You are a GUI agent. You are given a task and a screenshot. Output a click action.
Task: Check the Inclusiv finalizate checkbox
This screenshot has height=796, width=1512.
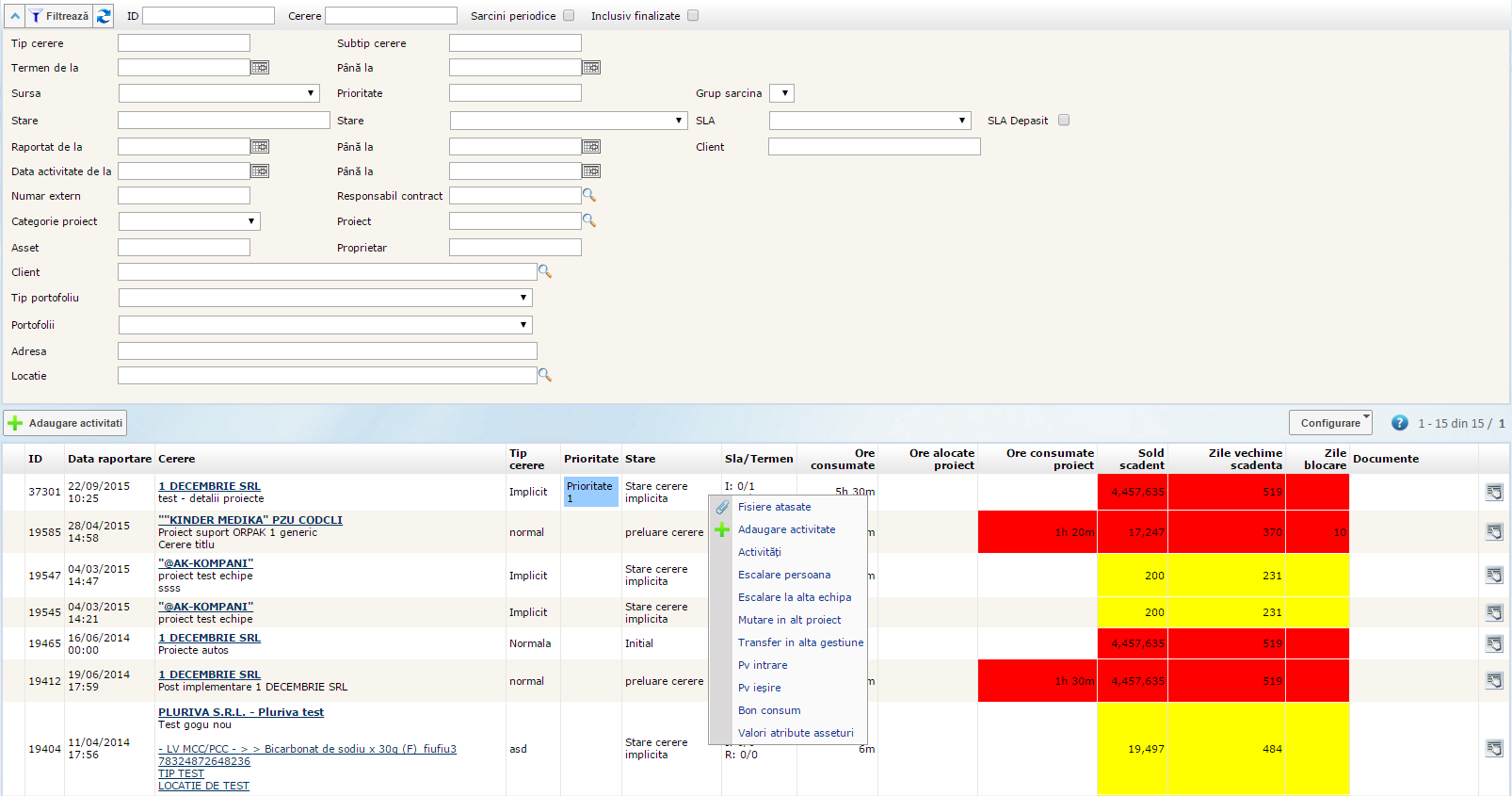[693, 16]
